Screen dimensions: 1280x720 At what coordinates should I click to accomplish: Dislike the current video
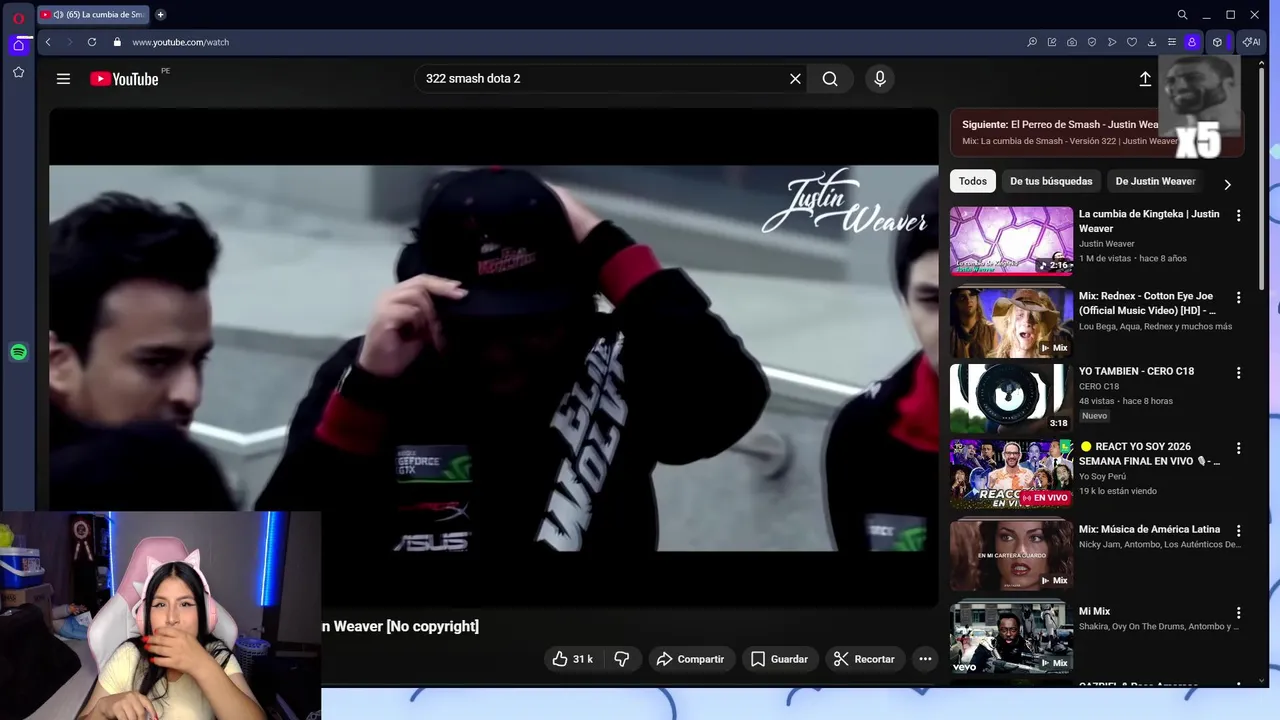622,659
